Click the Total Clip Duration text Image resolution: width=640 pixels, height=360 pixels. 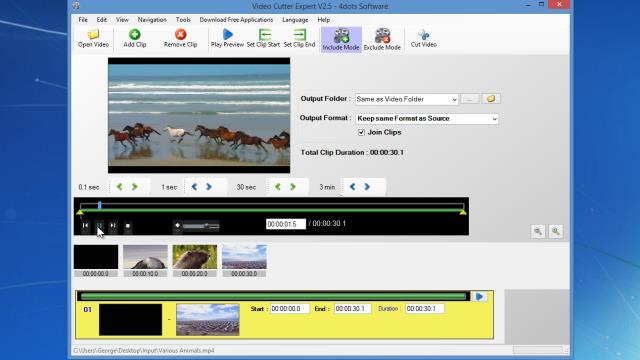click(352, 152)
